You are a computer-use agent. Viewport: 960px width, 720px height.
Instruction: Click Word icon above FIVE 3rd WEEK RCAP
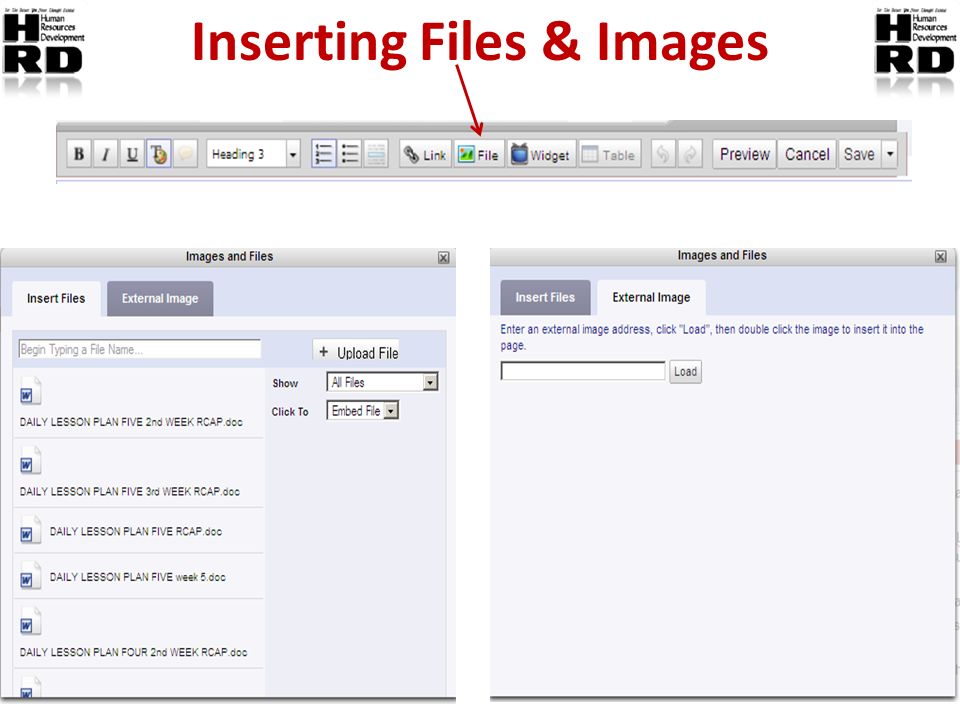30,460
